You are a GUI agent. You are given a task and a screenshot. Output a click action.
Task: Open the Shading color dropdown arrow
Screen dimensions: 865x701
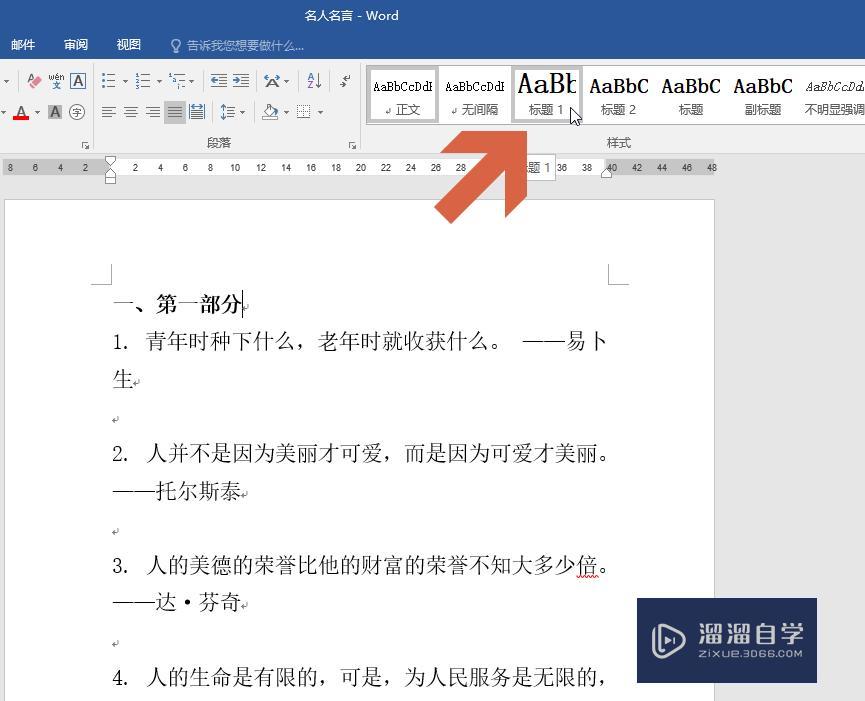click(286, 113)
